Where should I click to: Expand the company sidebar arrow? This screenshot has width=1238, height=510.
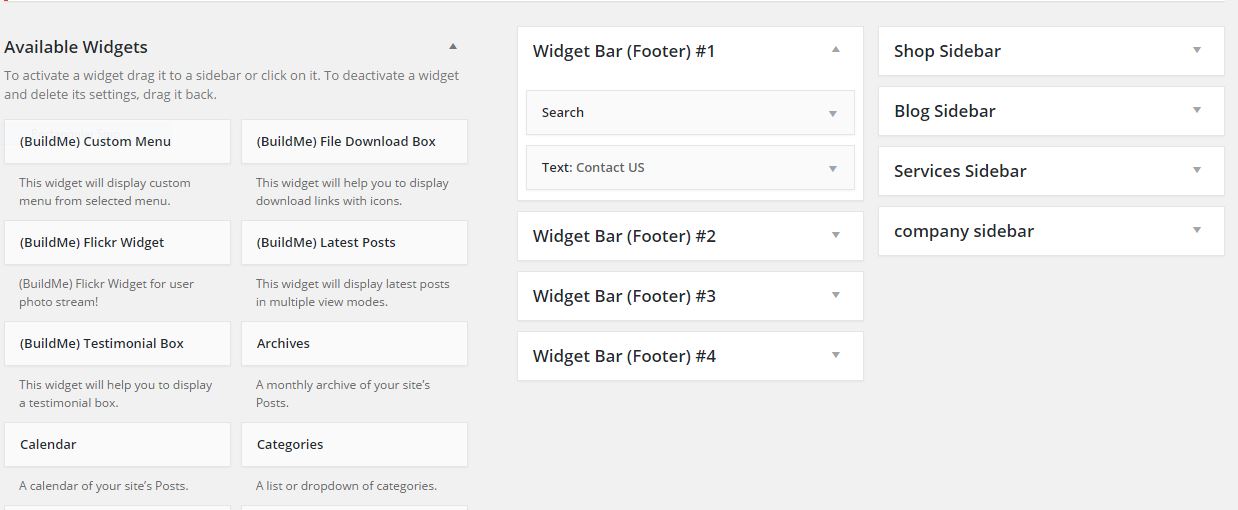point(1197,230)
